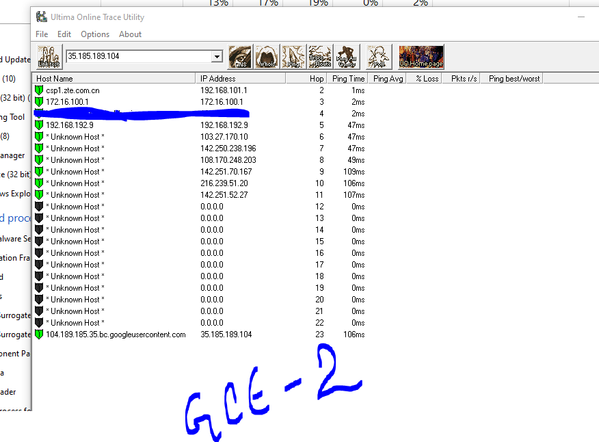599x442 pixels.
Task: Click the Host Name column header
Action: [114, 79]
